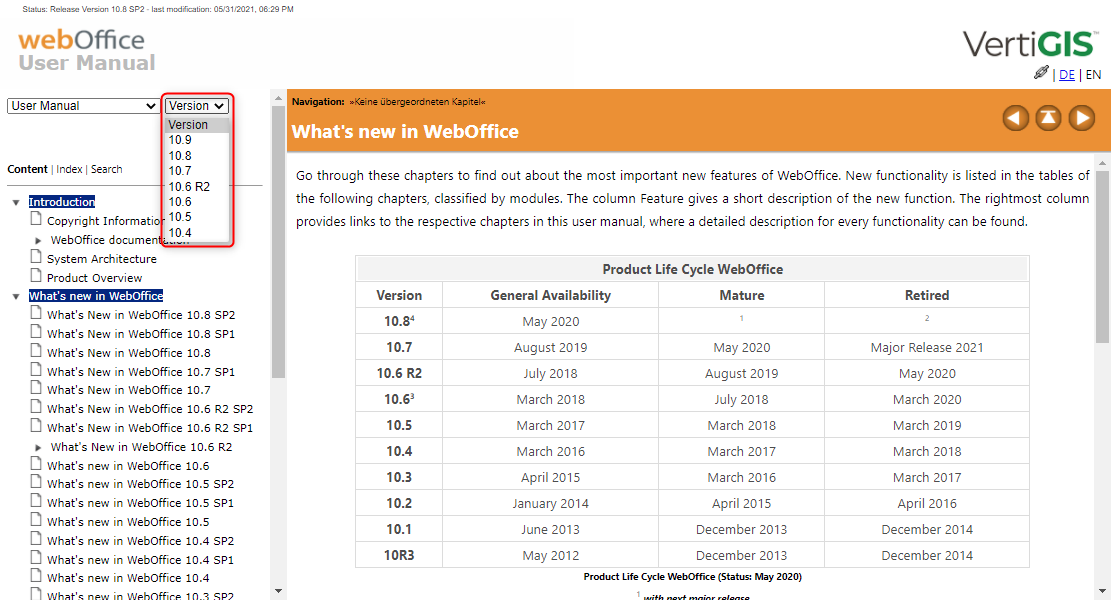Image resolution: width=1111 pixels, height=600 pixels.
Task: Go to the next chapter arrow
Action: tap(1082, 118)
